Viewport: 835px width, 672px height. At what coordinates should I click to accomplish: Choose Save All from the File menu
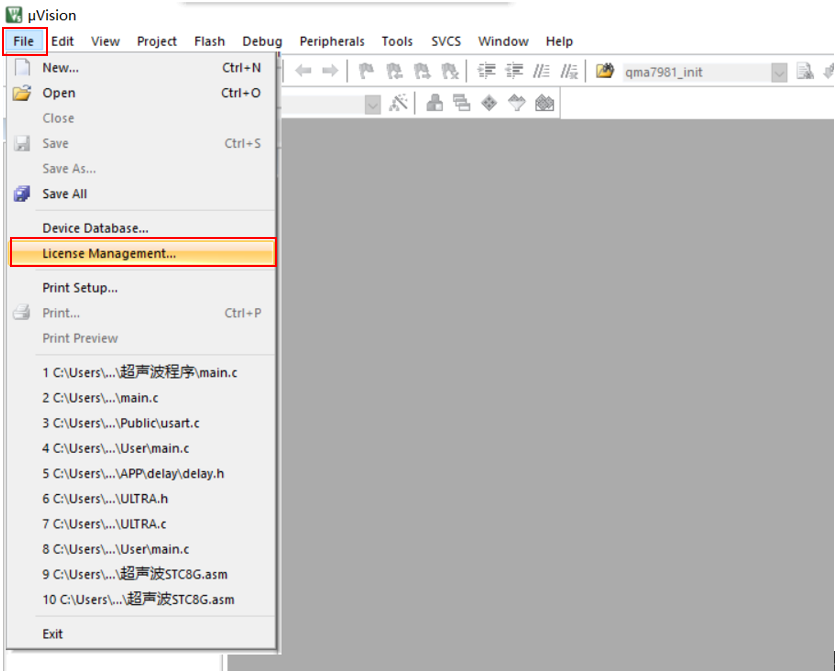[142, 194]
